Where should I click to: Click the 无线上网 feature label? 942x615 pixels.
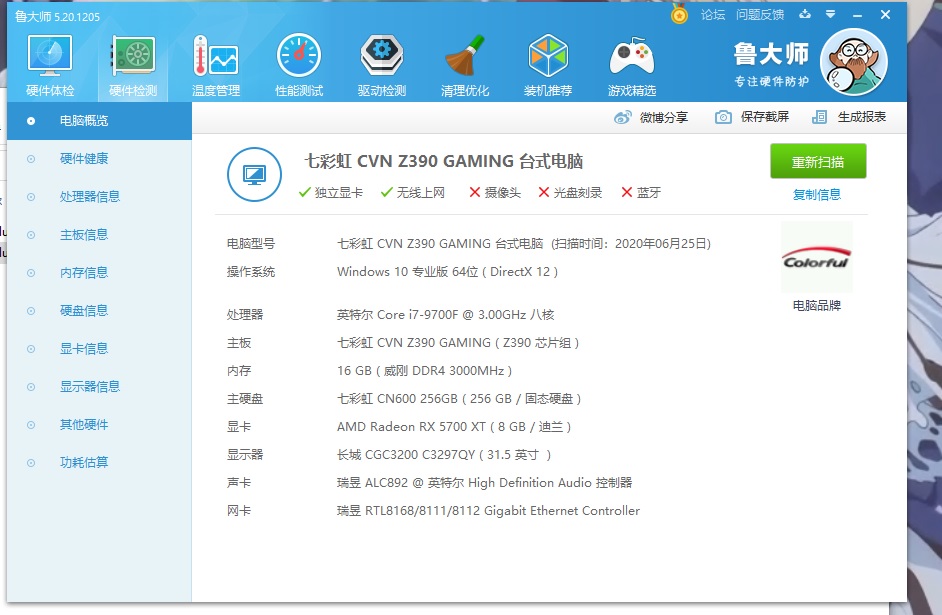421,192
